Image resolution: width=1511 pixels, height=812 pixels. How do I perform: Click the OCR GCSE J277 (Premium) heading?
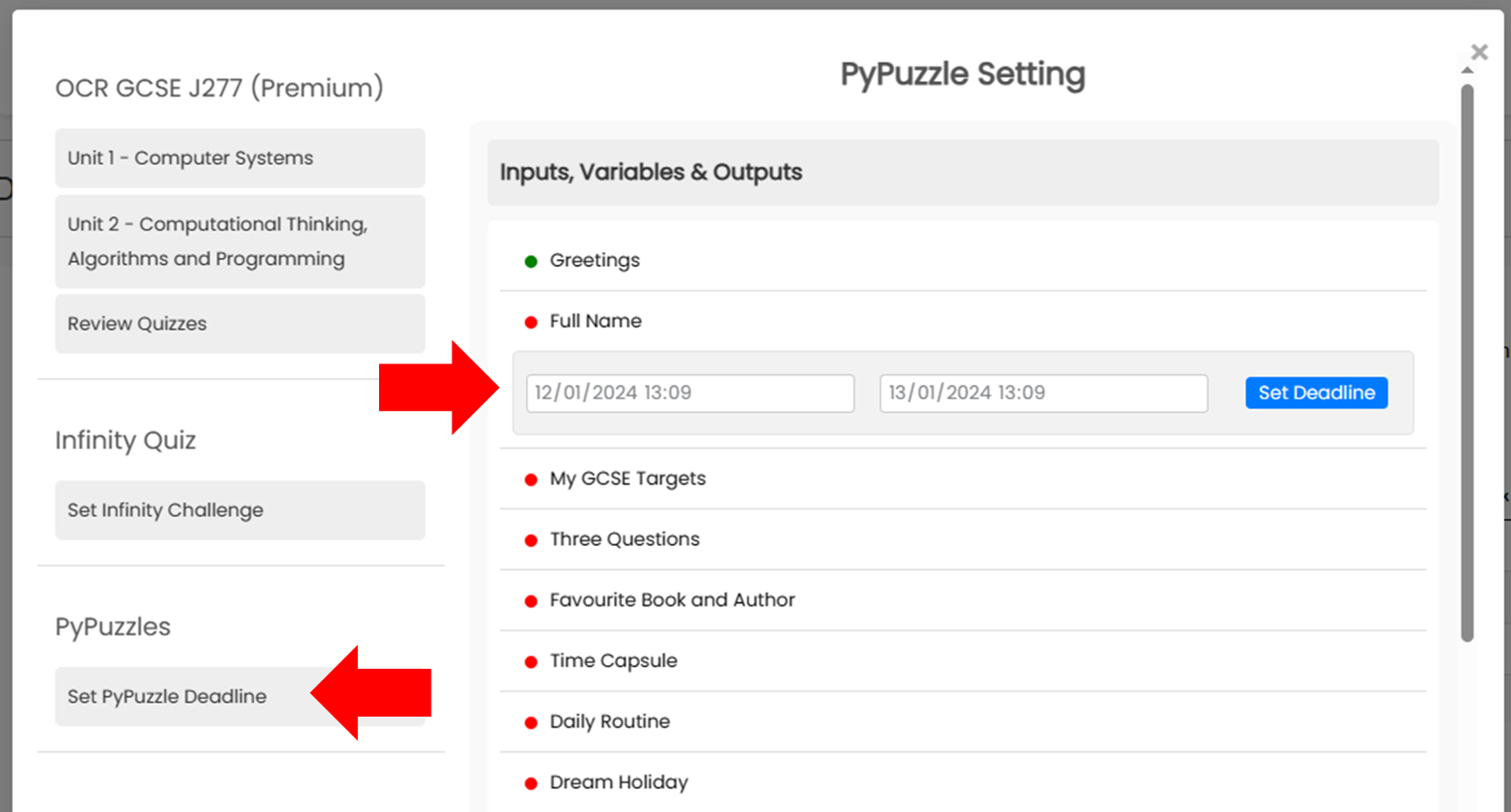219,88
